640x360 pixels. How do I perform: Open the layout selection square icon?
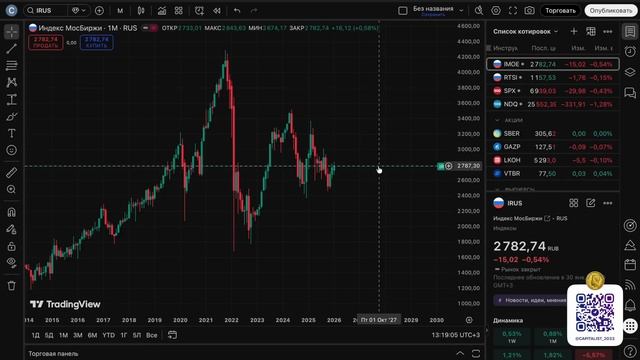pos(402,11)
